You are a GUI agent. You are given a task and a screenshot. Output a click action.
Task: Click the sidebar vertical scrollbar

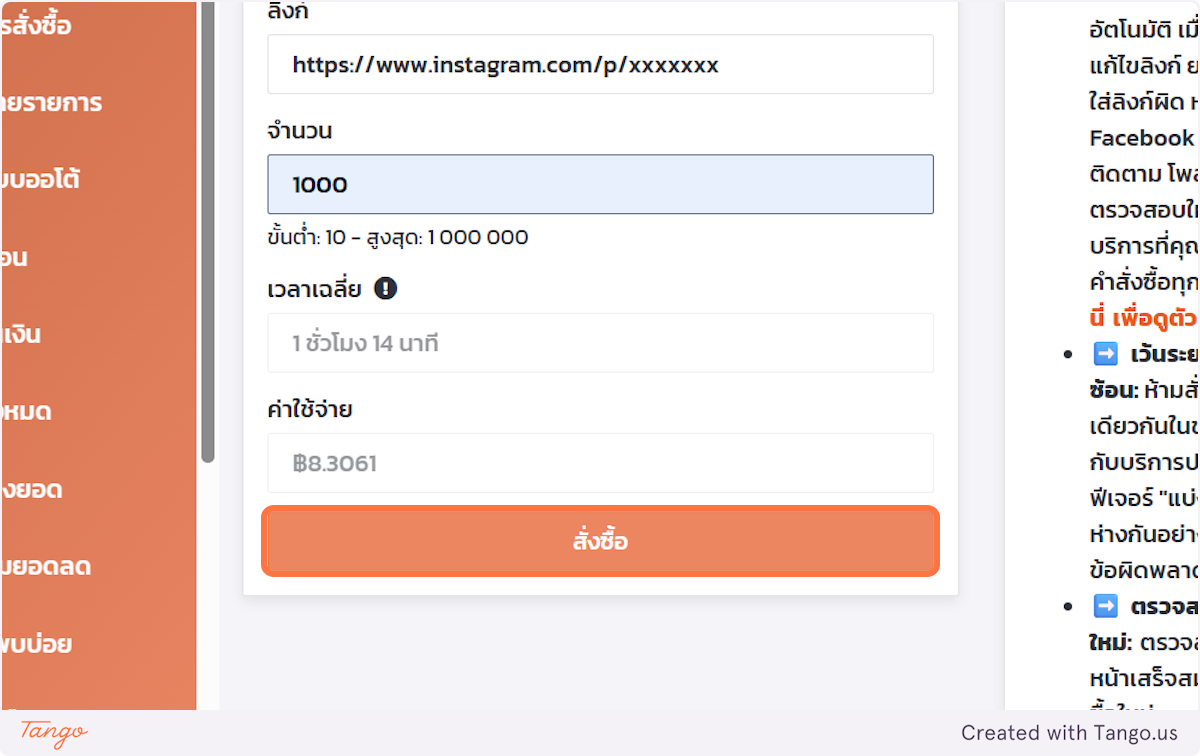click(208, 230)
